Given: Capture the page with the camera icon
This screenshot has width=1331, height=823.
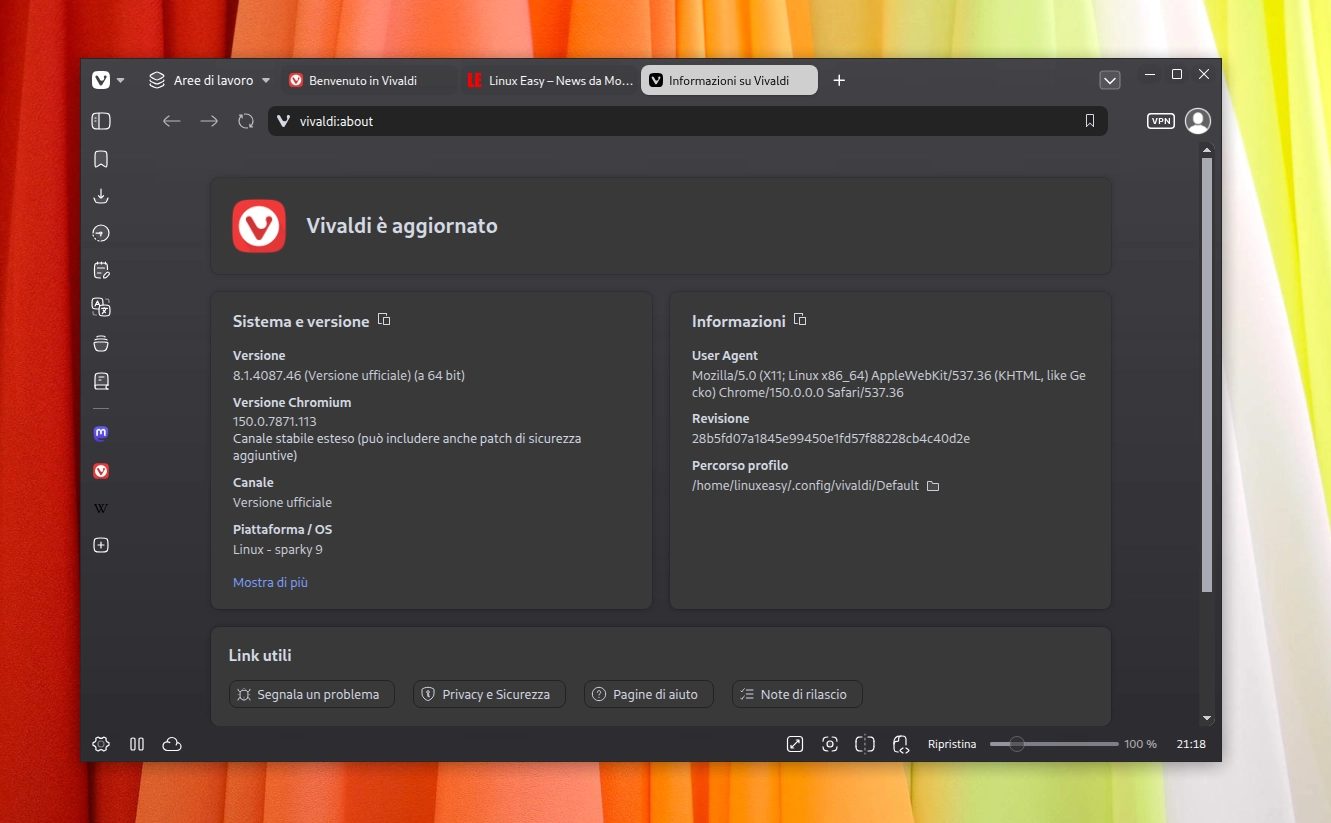Looking at the screenshot, I should click(830, 744).
